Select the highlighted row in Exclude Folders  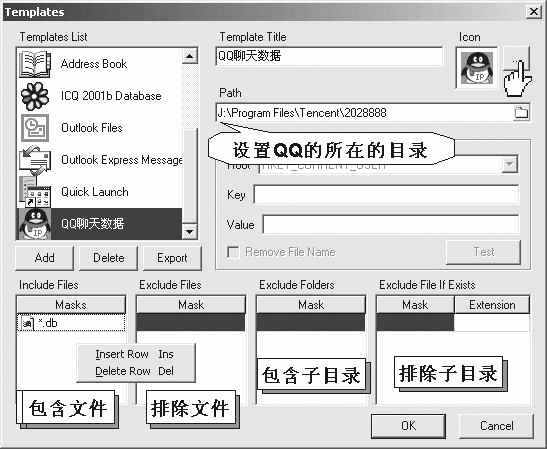[311, 322]
